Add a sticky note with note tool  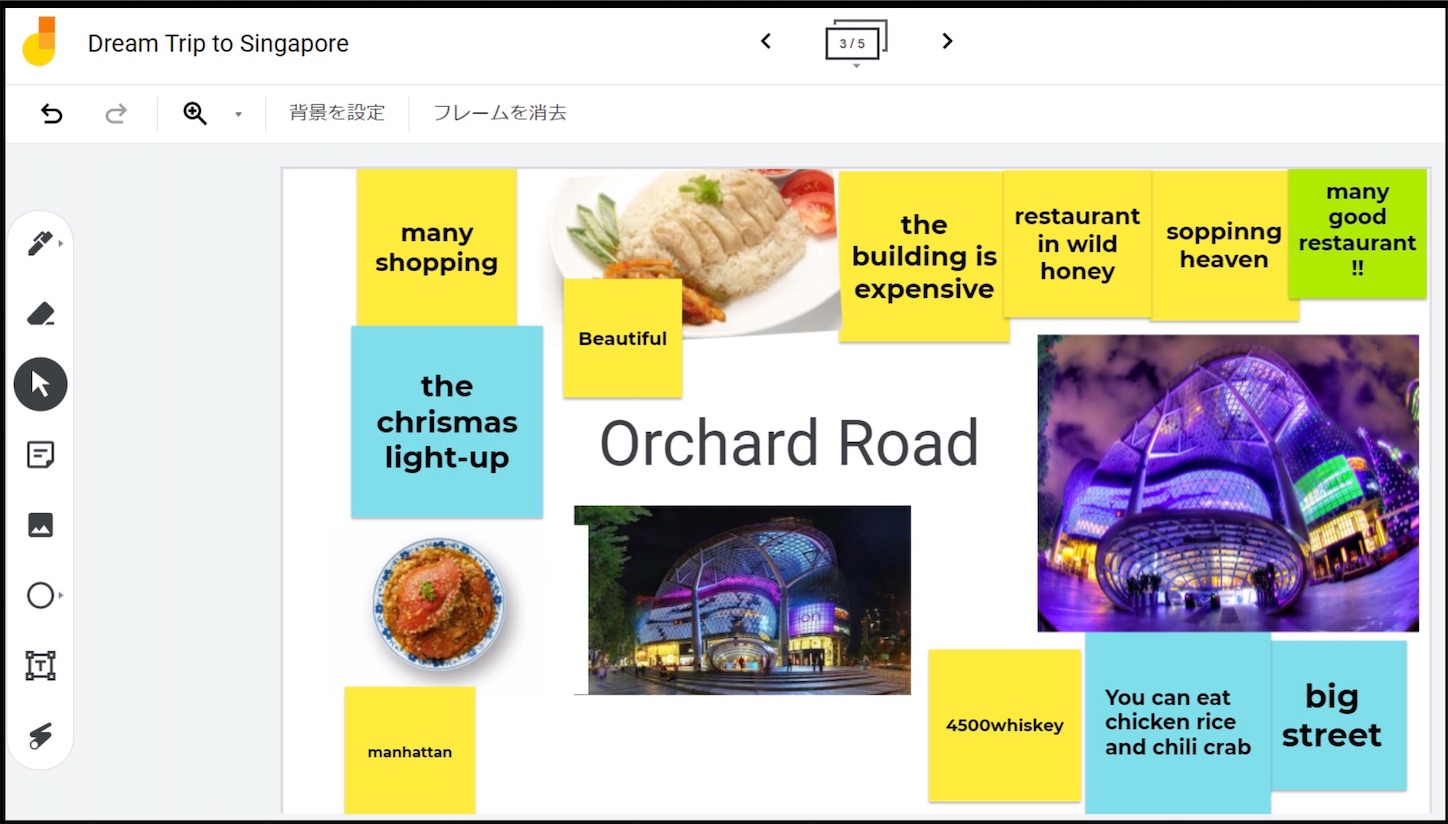(40, 455)
